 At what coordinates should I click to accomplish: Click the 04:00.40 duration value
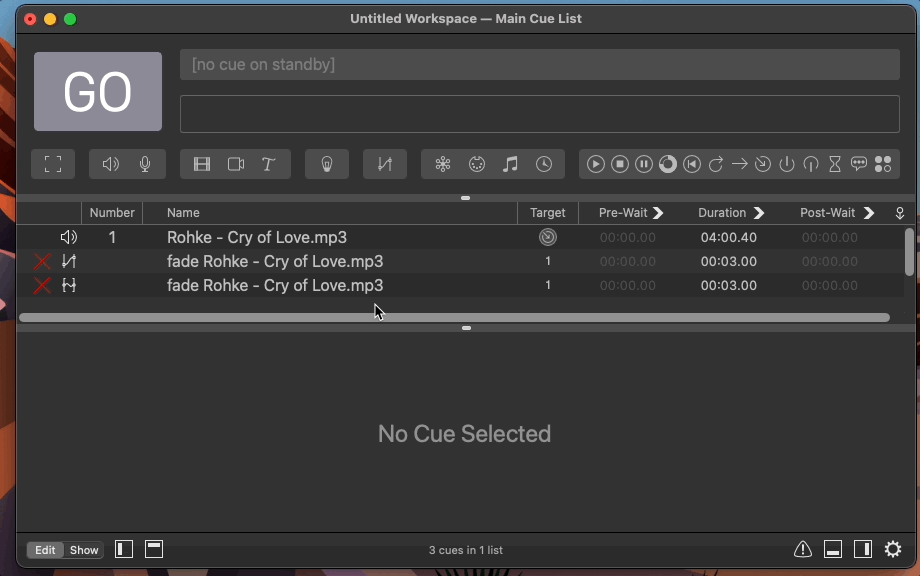pyautogui.click(x=729, y=238)
